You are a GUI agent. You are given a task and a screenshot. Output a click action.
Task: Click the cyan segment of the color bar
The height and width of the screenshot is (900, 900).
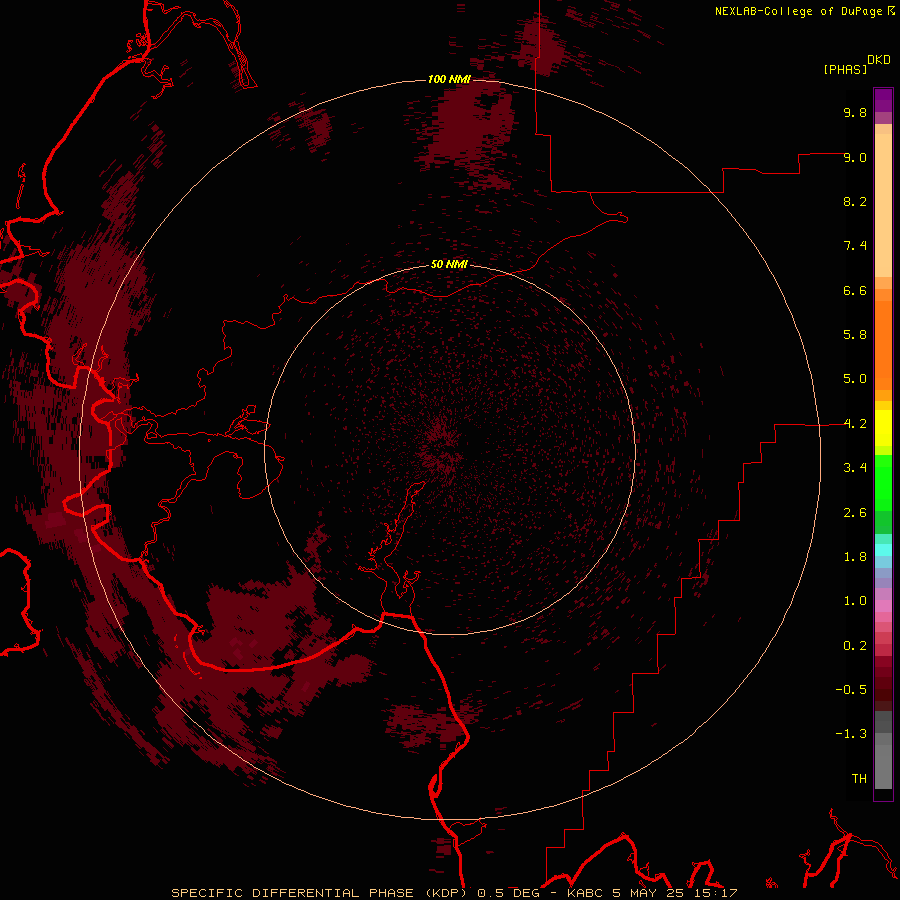coord(883,550)
